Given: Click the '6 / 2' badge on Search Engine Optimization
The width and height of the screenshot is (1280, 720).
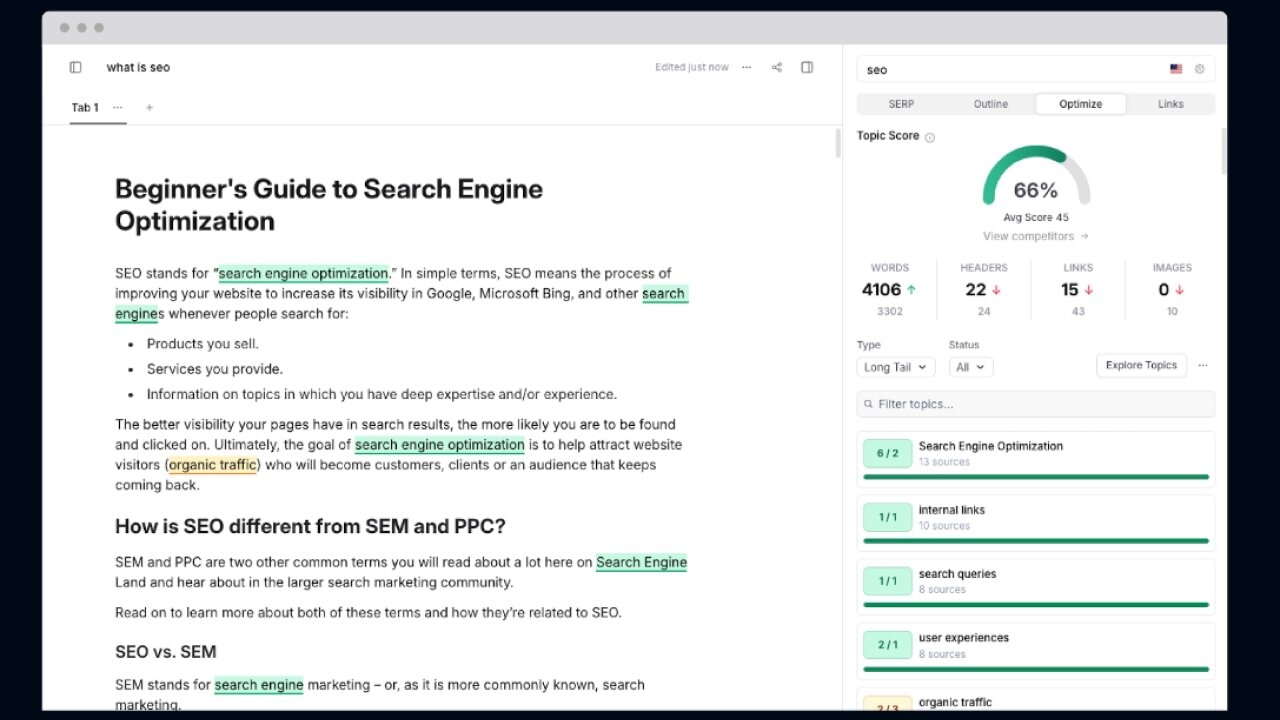Looking at the screenshot, I should click(x=888, y=453).
